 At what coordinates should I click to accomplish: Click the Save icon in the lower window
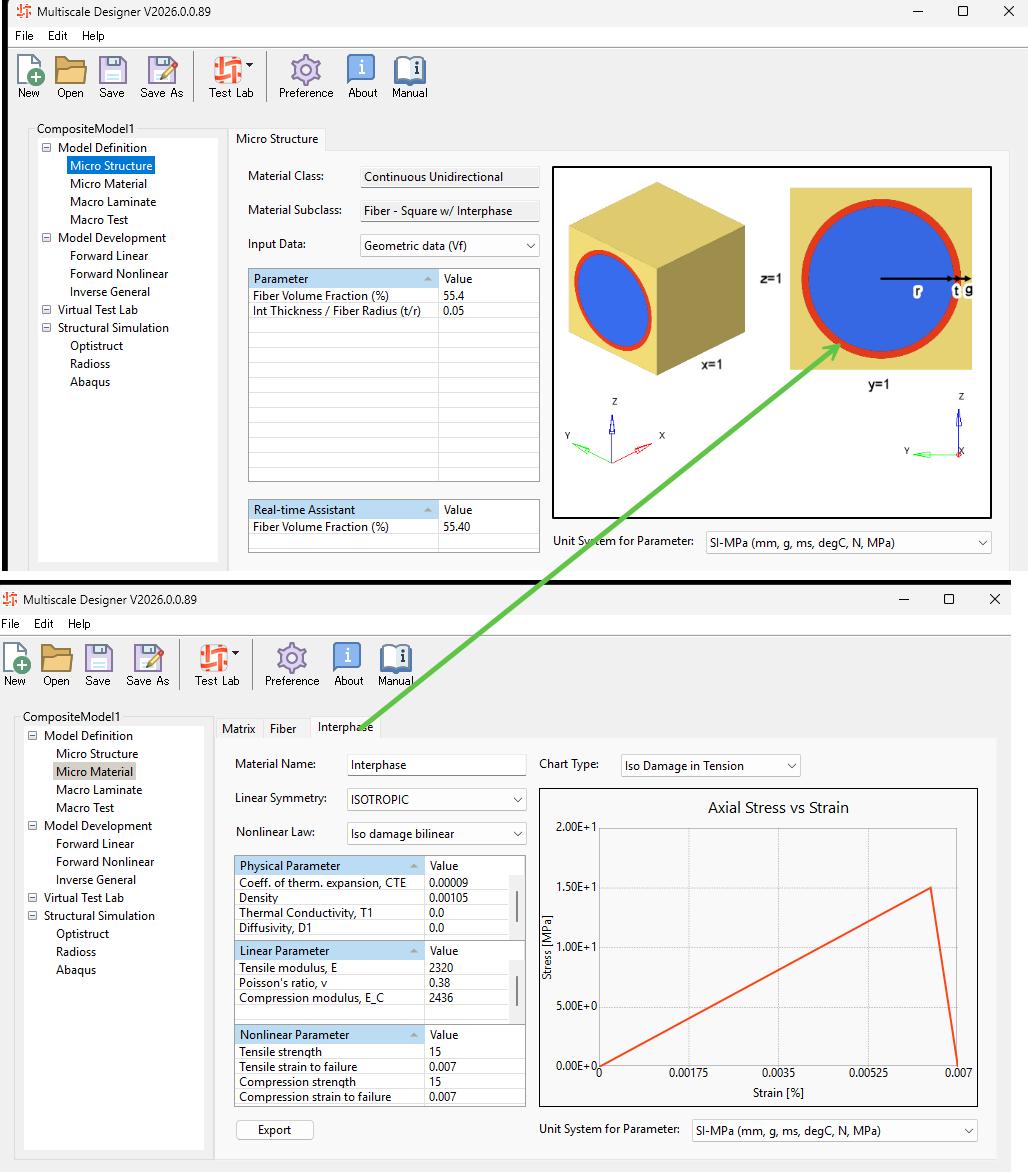[x=98, y=664]
